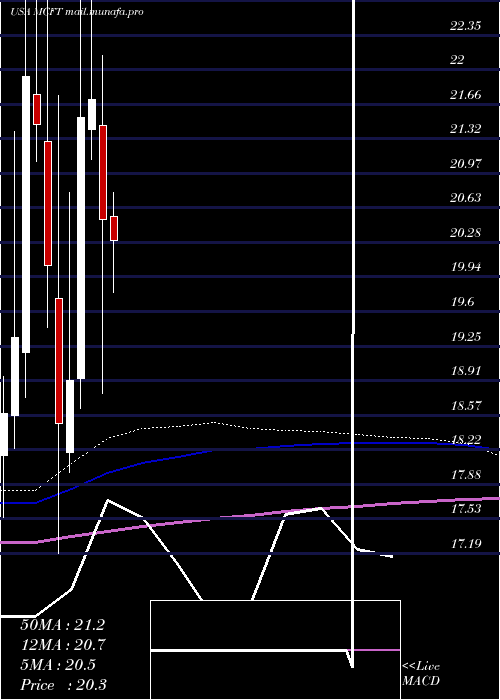Click the 19.6 price axis label
500x700 pixels.
(x=462, y=302)
